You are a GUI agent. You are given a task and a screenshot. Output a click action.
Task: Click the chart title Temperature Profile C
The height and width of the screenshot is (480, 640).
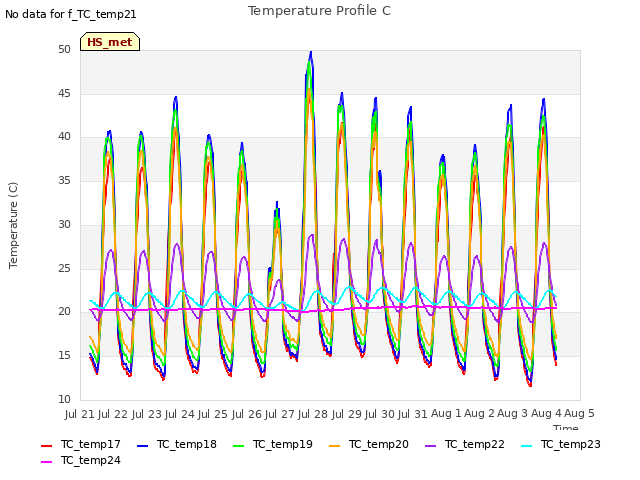point(320,11)
